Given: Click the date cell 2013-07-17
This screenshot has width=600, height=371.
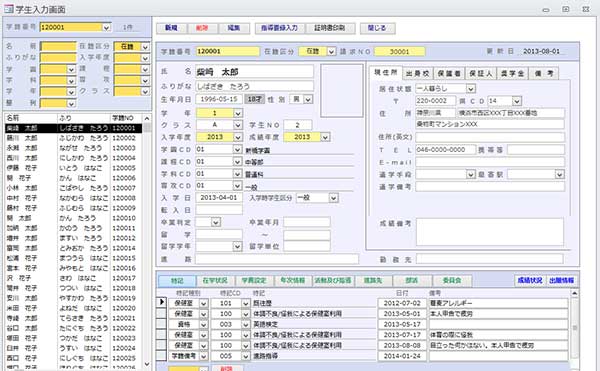Looking at the screenshot, I should click(x=402, y=335).
